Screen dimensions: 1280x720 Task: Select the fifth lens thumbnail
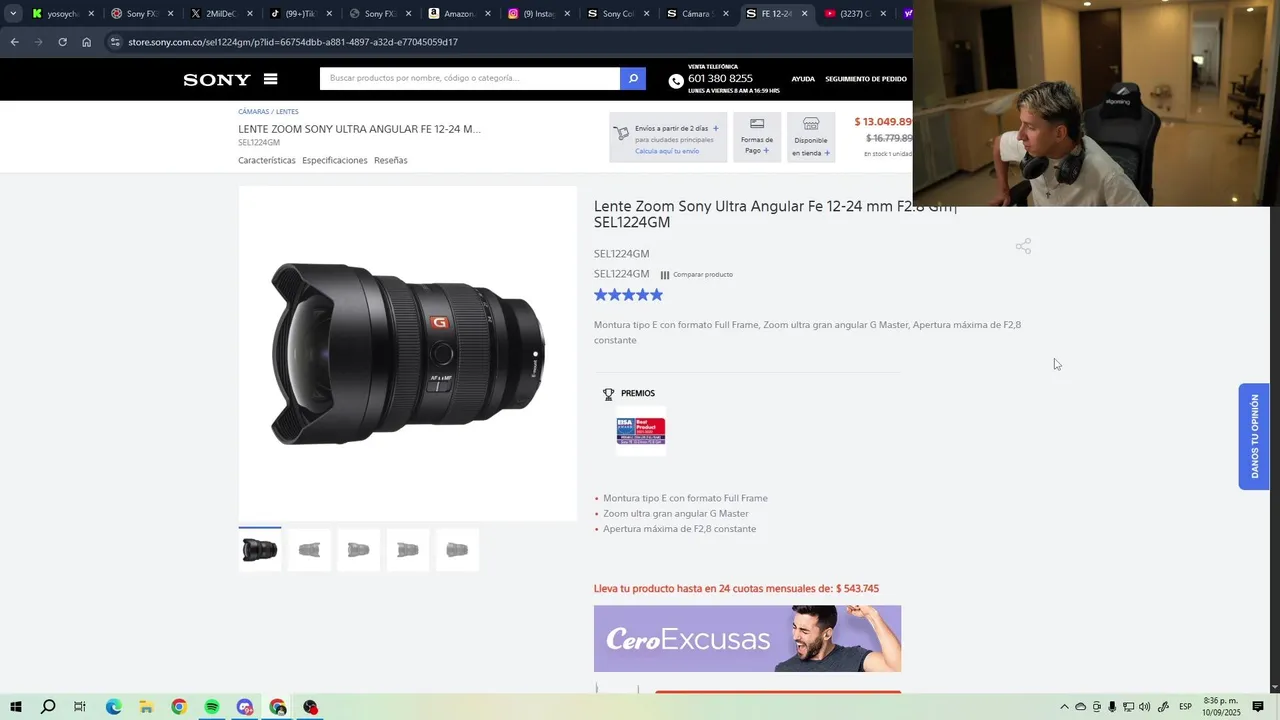(457, 550)
